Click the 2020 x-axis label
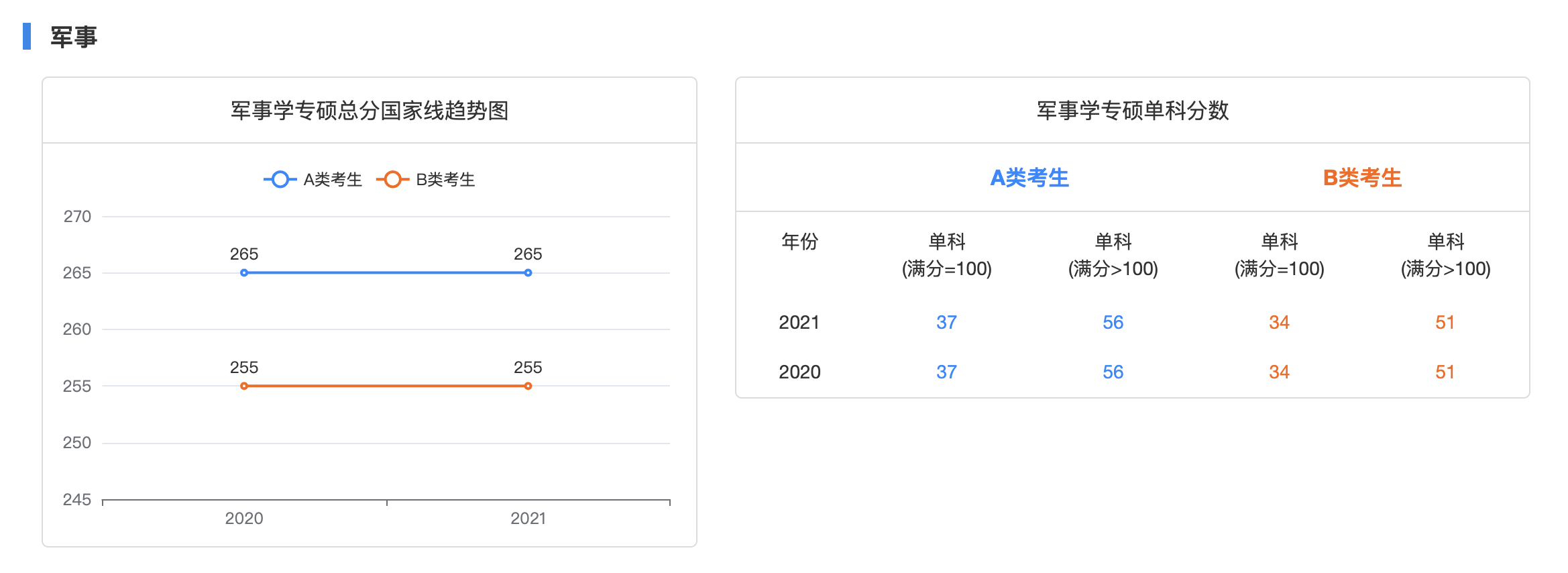1568x573 pixels. point(244,519)
